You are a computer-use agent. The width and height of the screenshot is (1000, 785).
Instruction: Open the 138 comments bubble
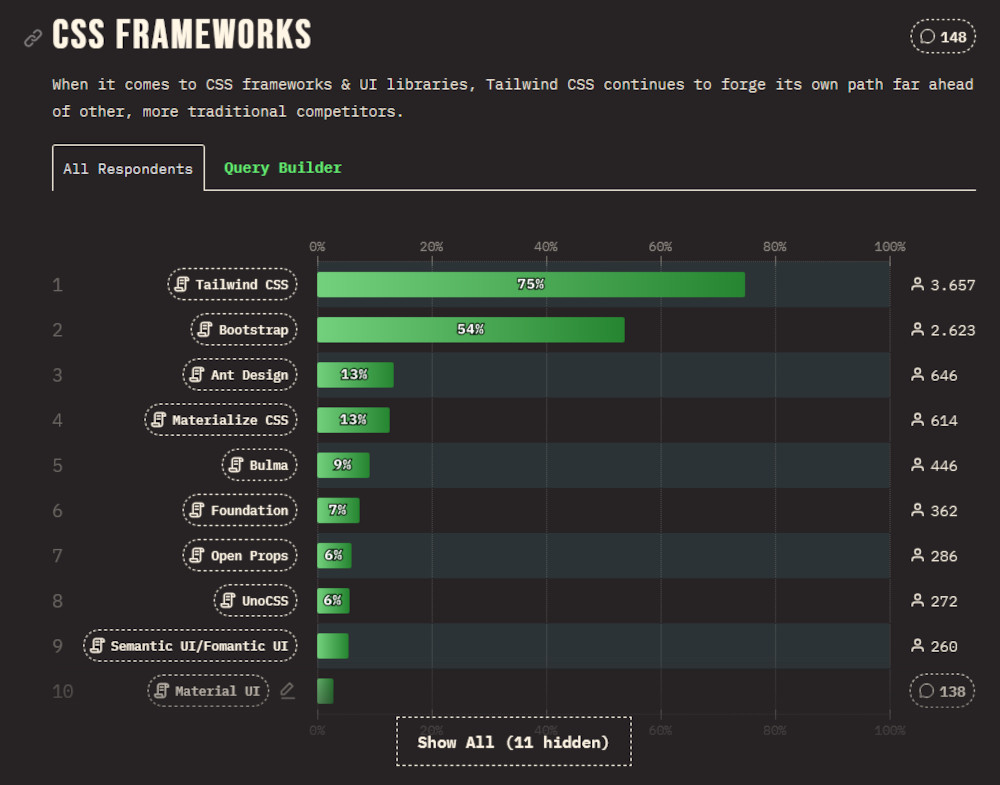[942, 691]
